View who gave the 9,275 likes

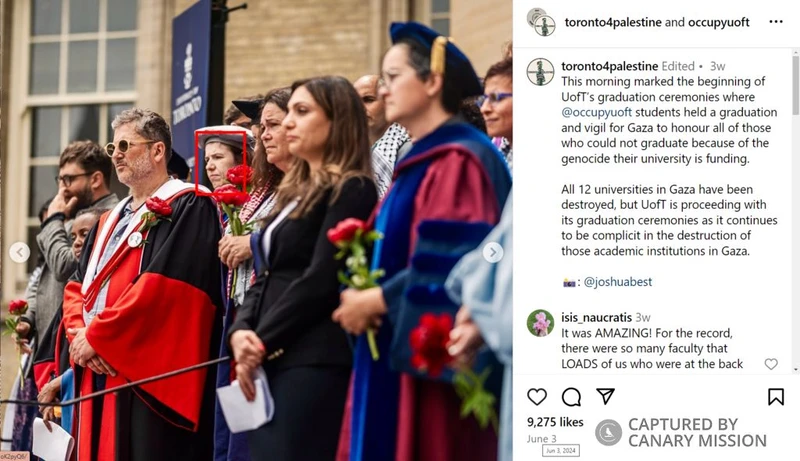point(555,422)
